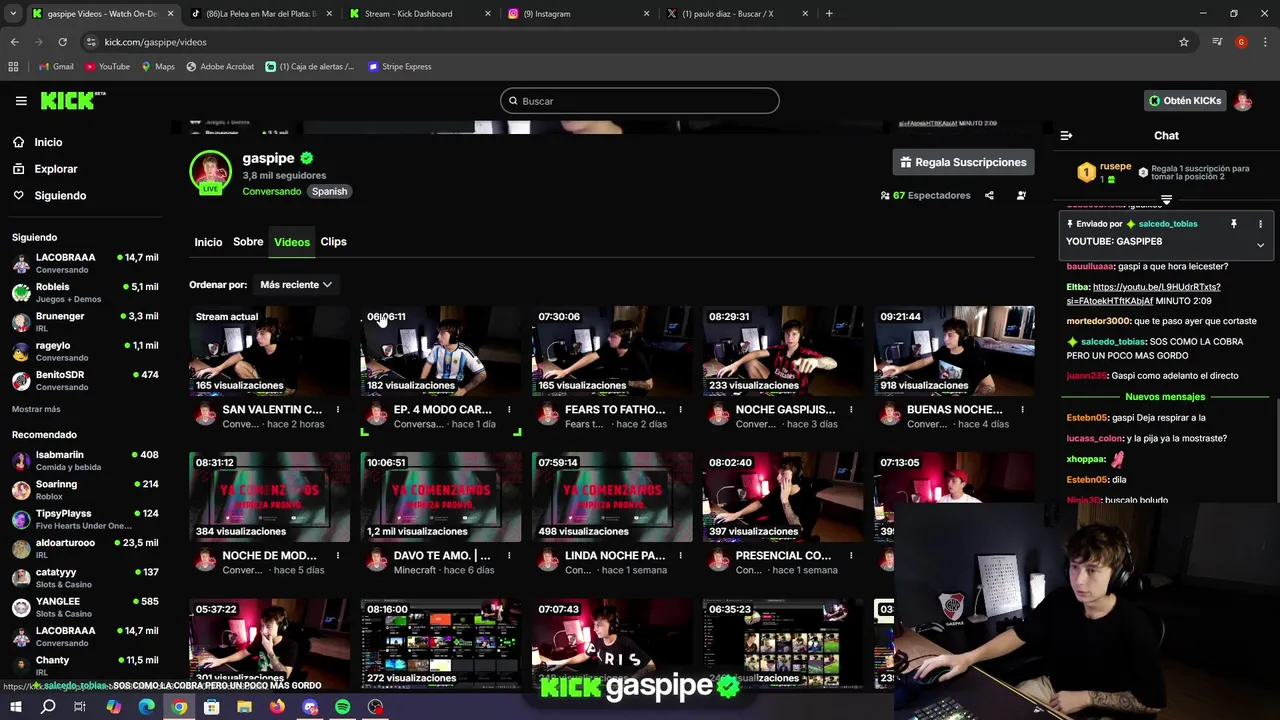Open the tab search dropdown arrow
This screenshot has height=720, width=1280.
point(13,14)
